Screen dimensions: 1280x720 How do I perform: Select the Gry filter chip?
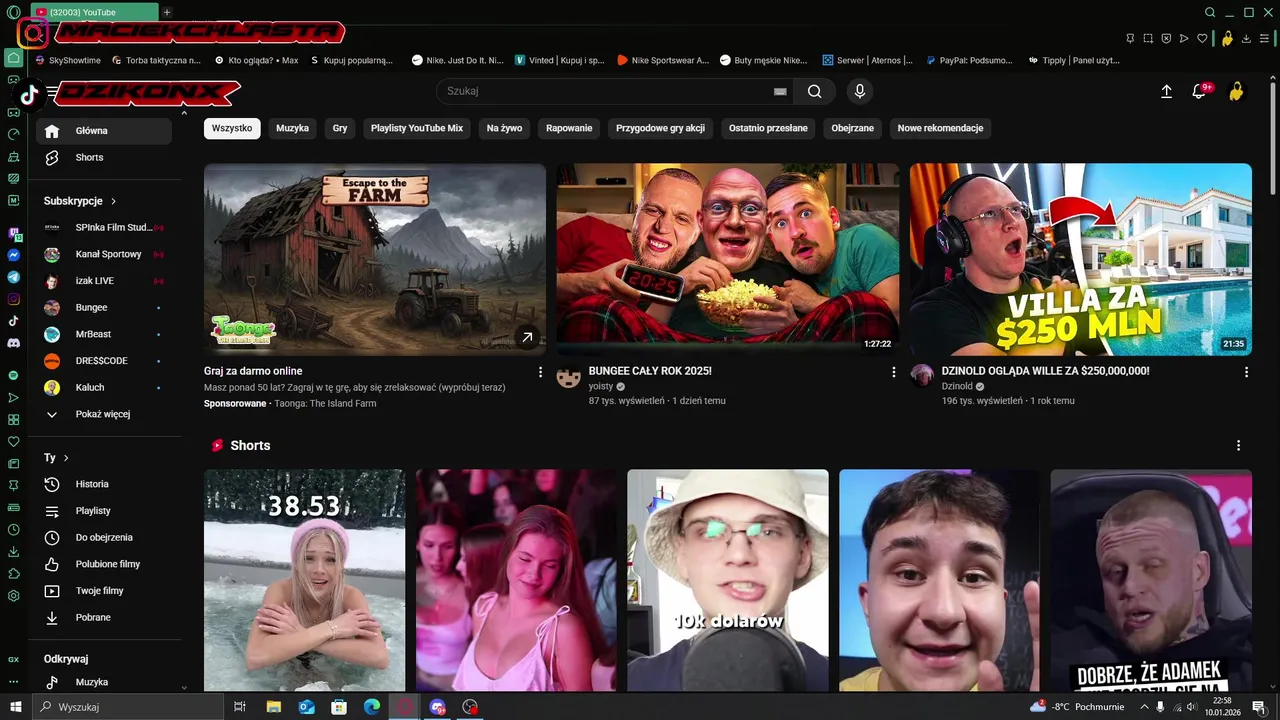click(x=340, y=128)
